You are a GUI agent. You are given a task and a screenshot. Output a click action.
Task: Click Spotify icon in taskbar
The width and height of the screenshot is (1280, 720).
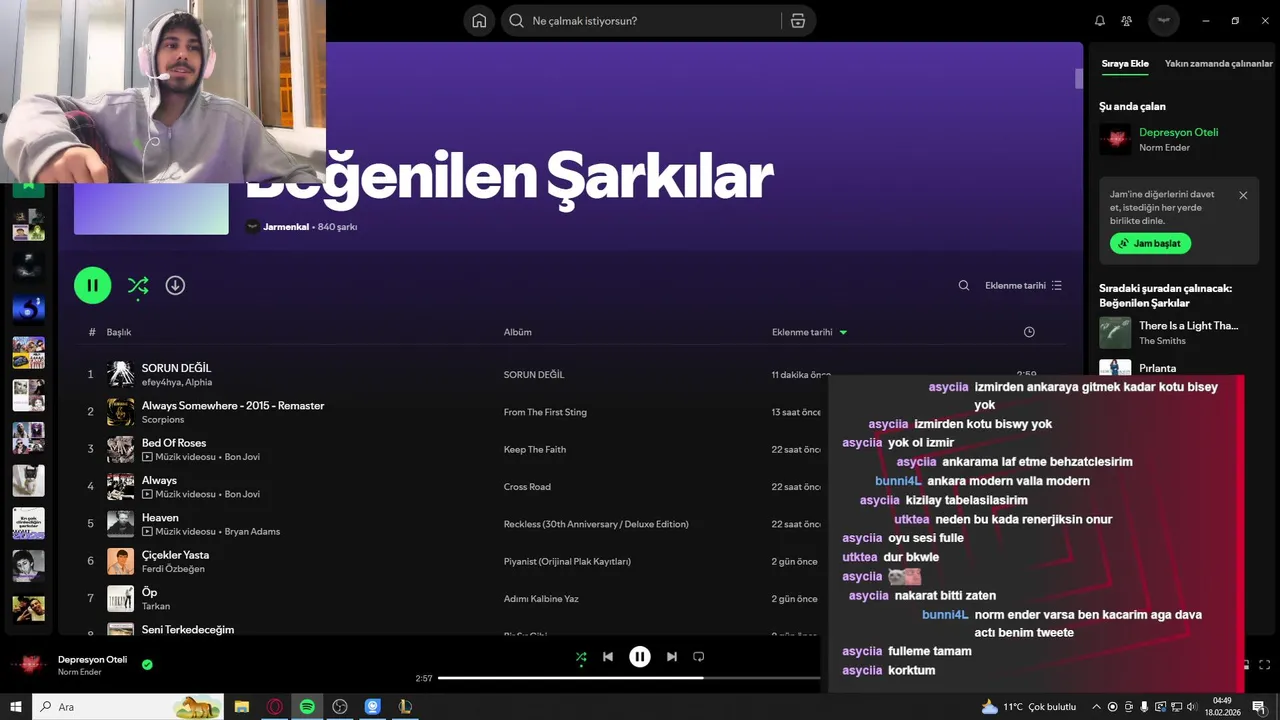[307, 707]
